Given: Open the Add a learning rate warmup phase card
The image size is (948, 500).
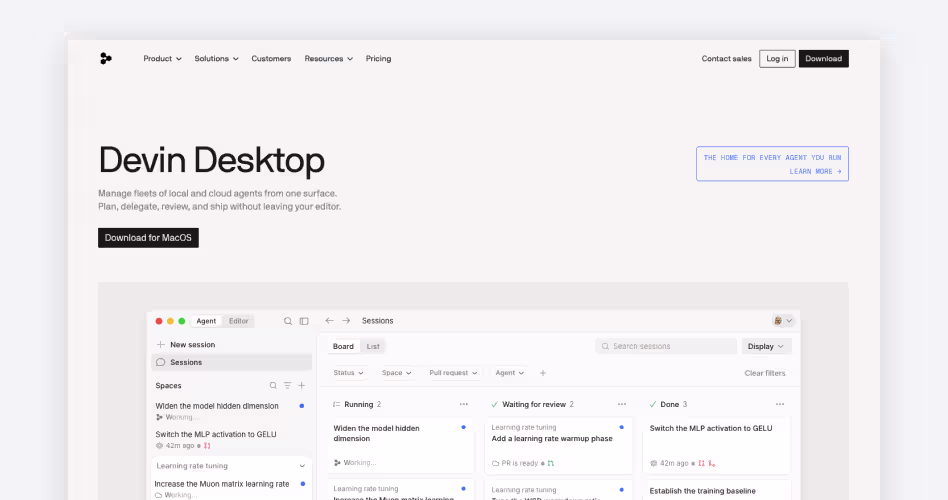Looking at the screenshot, I should pos(558,445).
